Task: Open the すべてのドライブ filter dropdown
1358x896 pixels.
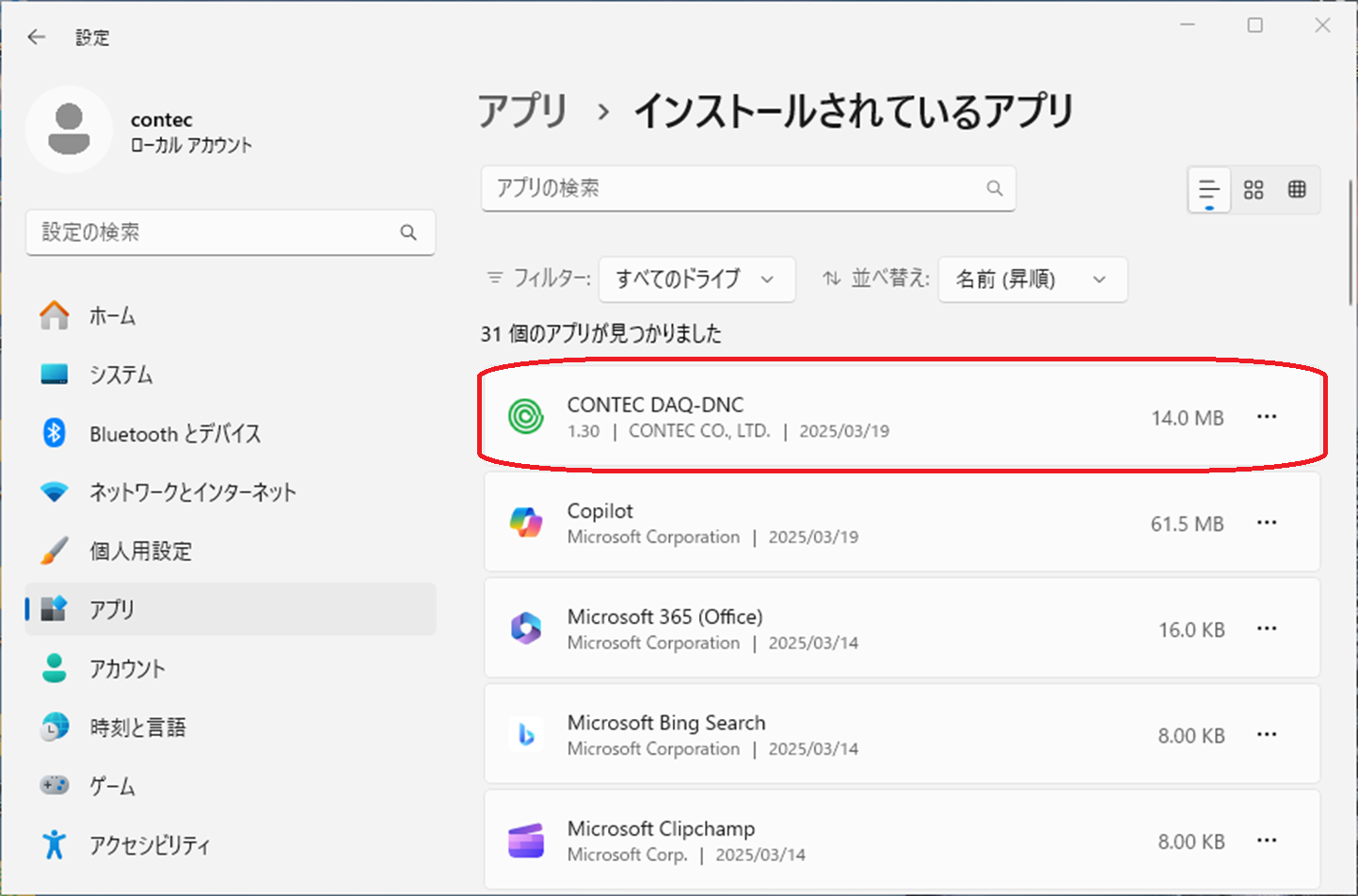Action: point(696,280)
